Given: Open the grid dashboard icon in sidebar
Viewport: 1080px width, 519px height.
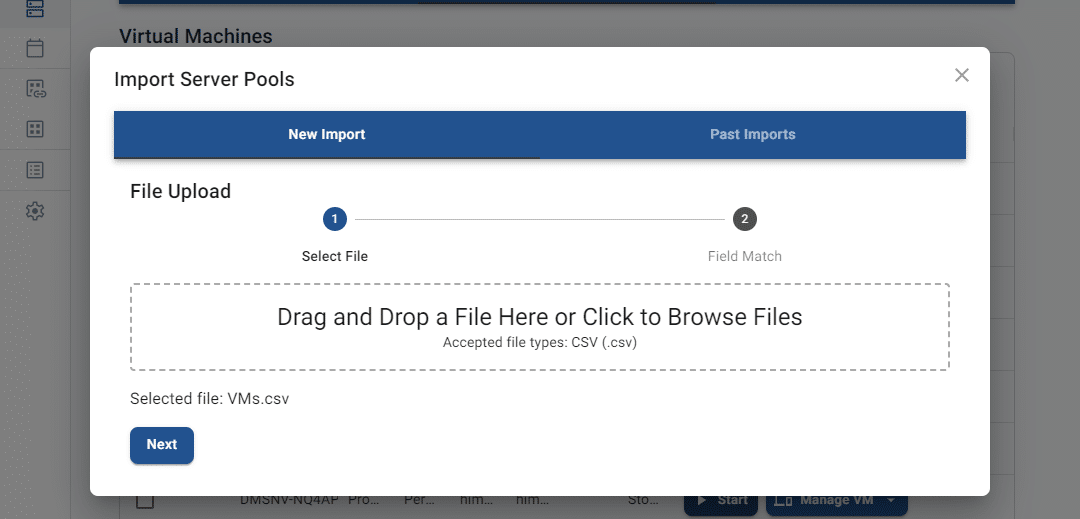Looking at the screenshot, I should click(35, 129).
